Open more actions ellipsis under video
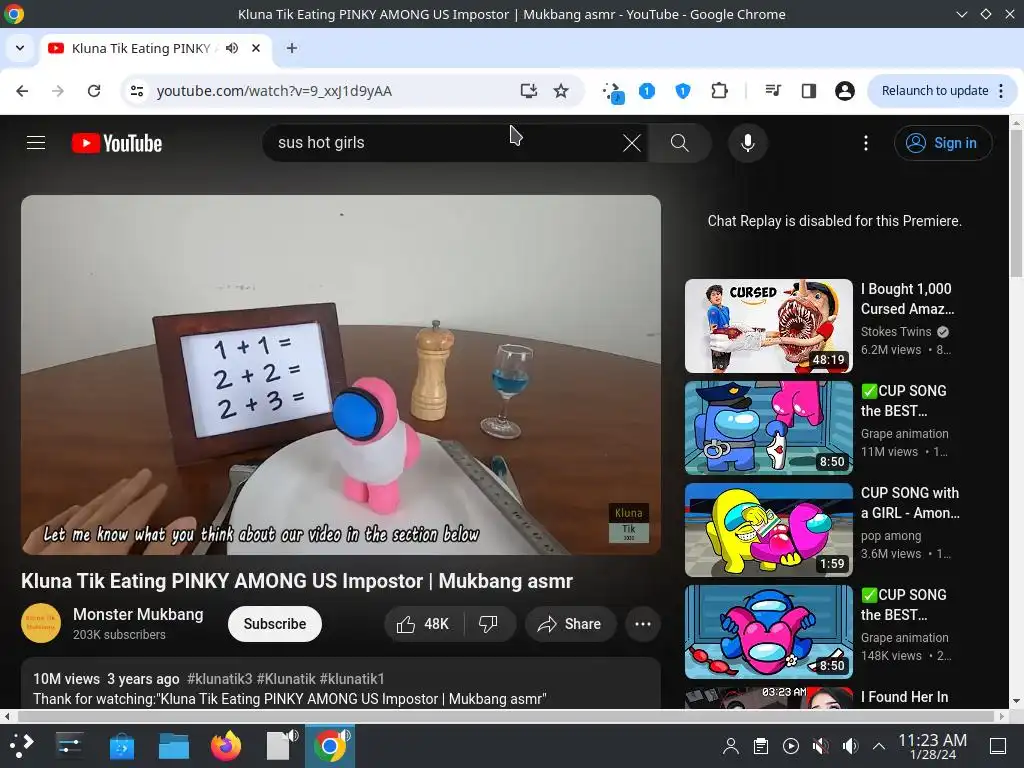1024x768 pixels. (x=643, y=624)
